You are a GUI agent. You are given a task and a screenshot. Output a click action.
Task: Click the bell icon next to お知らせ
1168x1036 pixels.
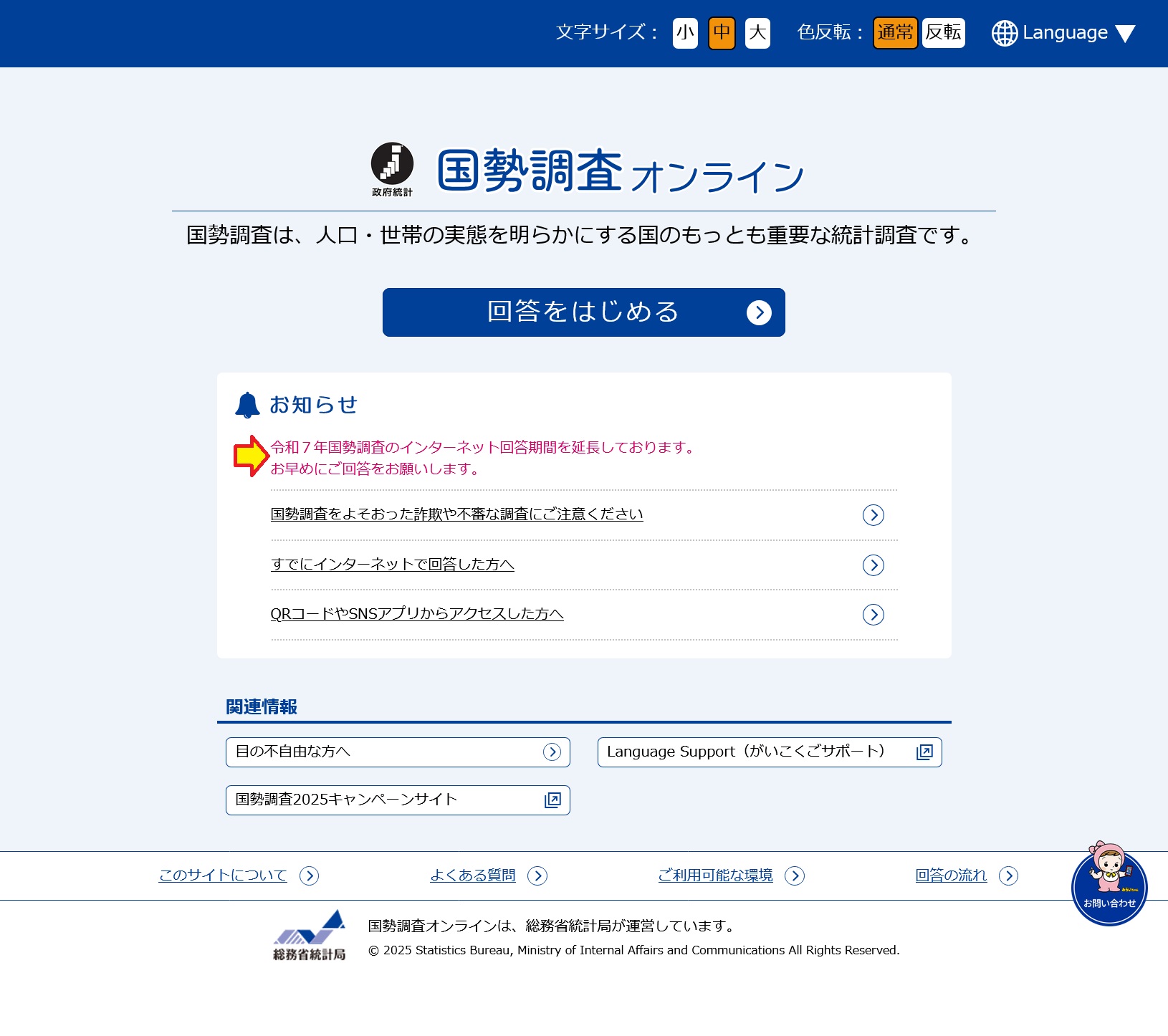(247, 405)
